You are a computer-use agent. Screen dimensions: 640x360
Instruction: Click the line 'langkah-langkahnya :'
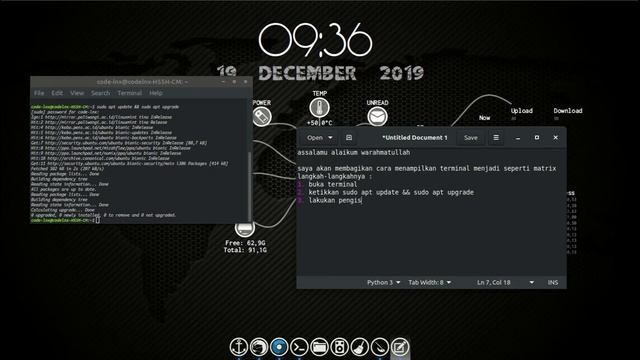click(x=335, y=176)
